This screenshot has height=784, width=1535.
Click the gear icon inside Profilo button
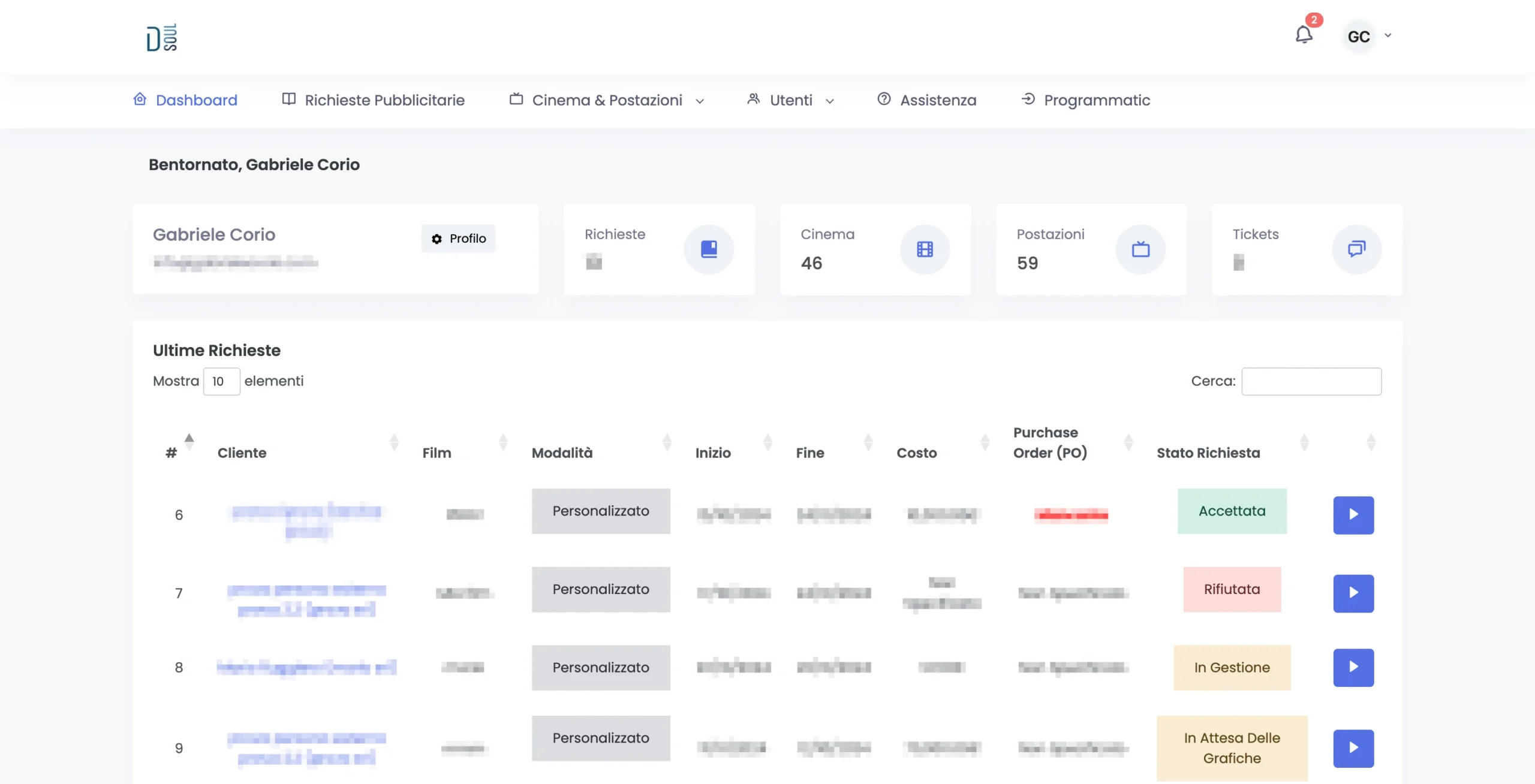point(437,239)
